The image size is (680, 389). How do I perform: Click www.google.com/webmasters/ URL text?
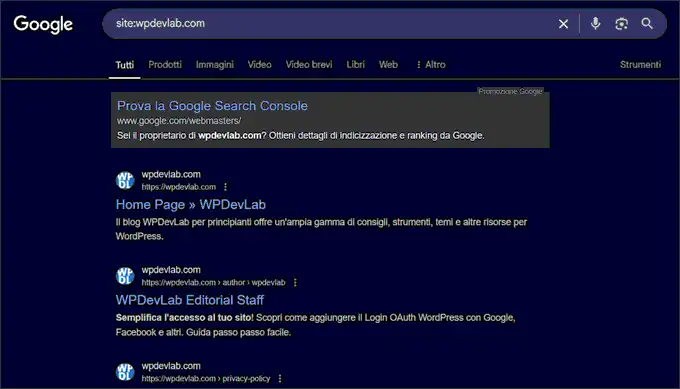coord(179,121)
